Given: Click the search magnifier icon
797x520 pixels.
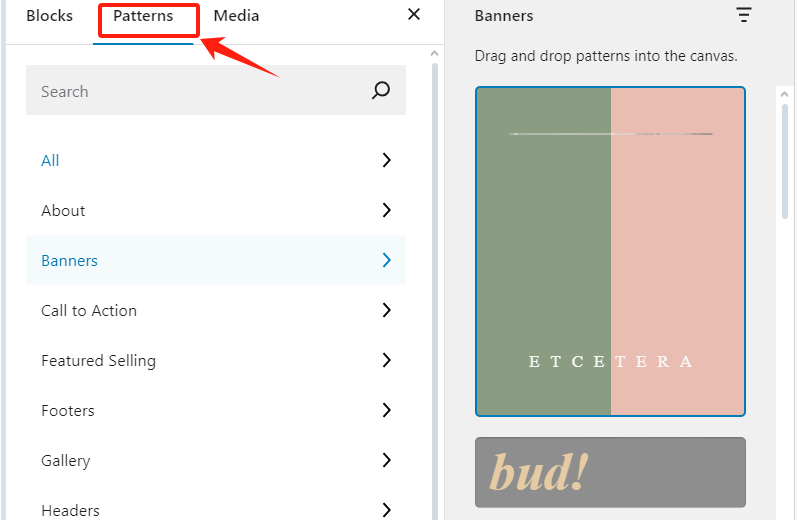Looking at the screenshot, I should (x=381, y=91).
